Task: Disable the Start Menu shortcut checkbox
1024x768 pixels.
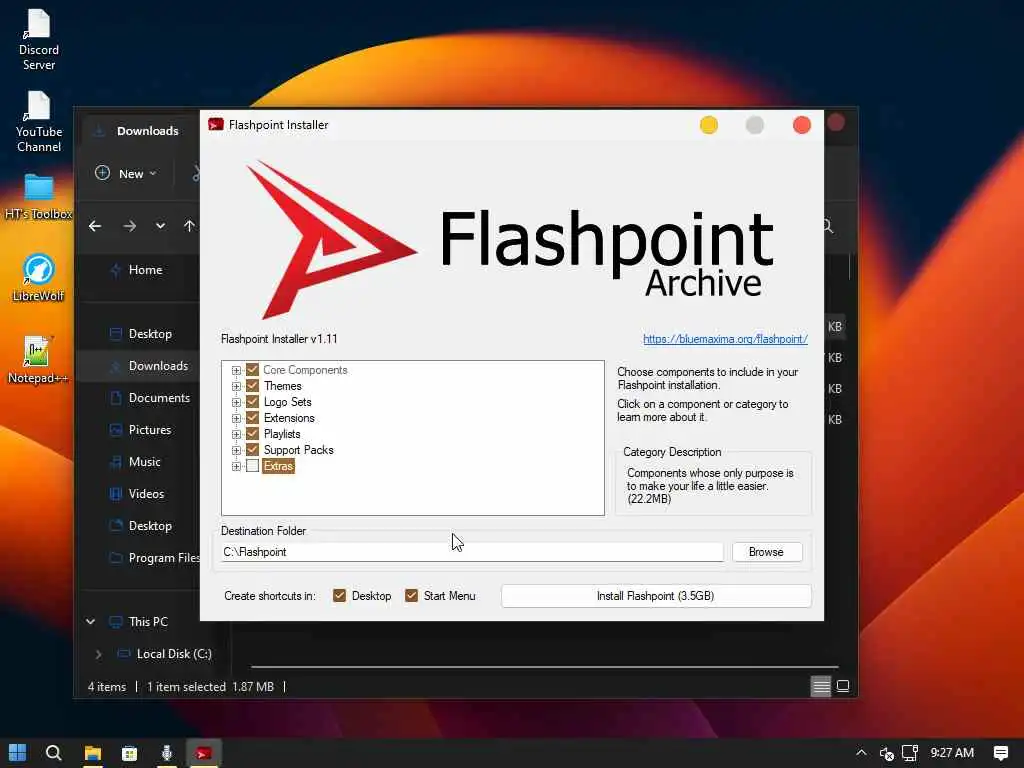Action: 411,596
